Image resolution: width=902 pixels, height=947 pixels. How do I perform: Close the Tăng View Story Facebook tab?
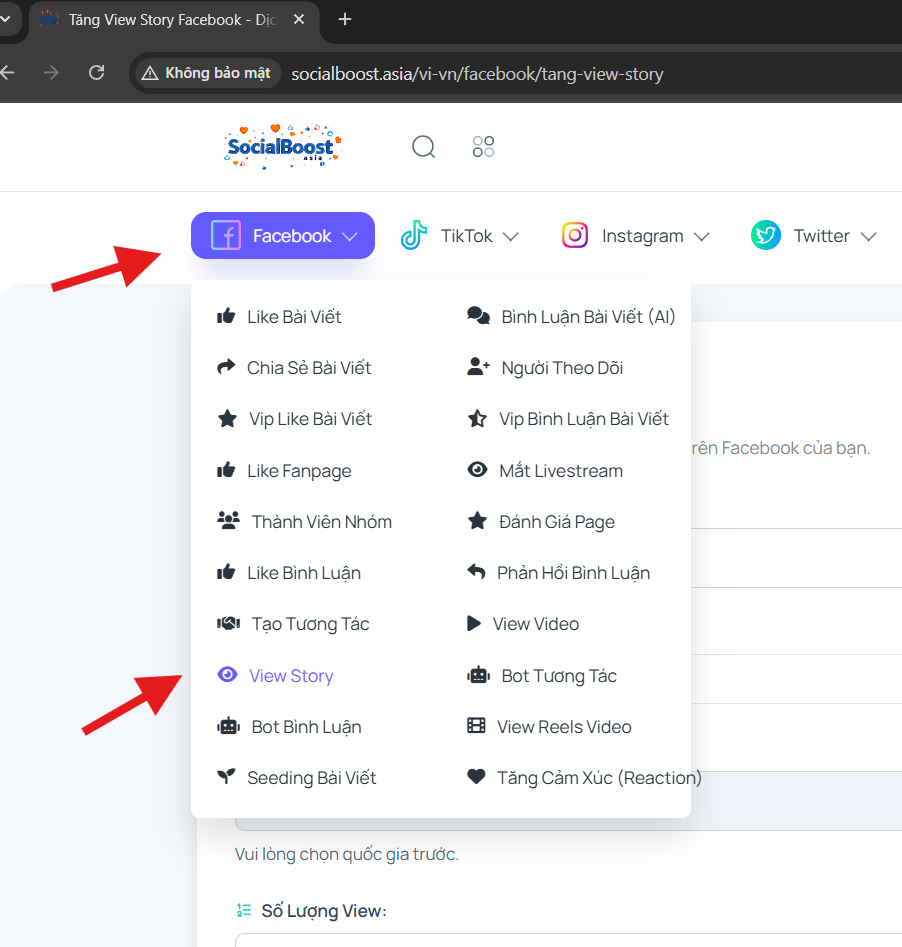[298, 19]
